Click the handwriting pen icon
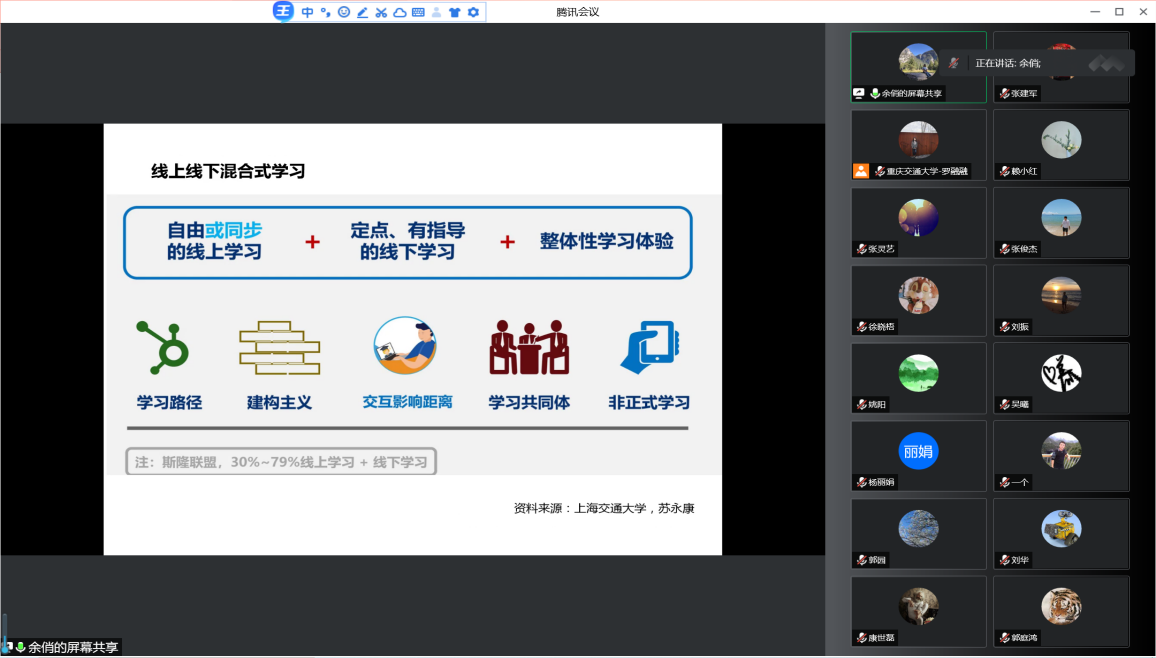Screen dimensions: 1156x658 click(362, 12)
